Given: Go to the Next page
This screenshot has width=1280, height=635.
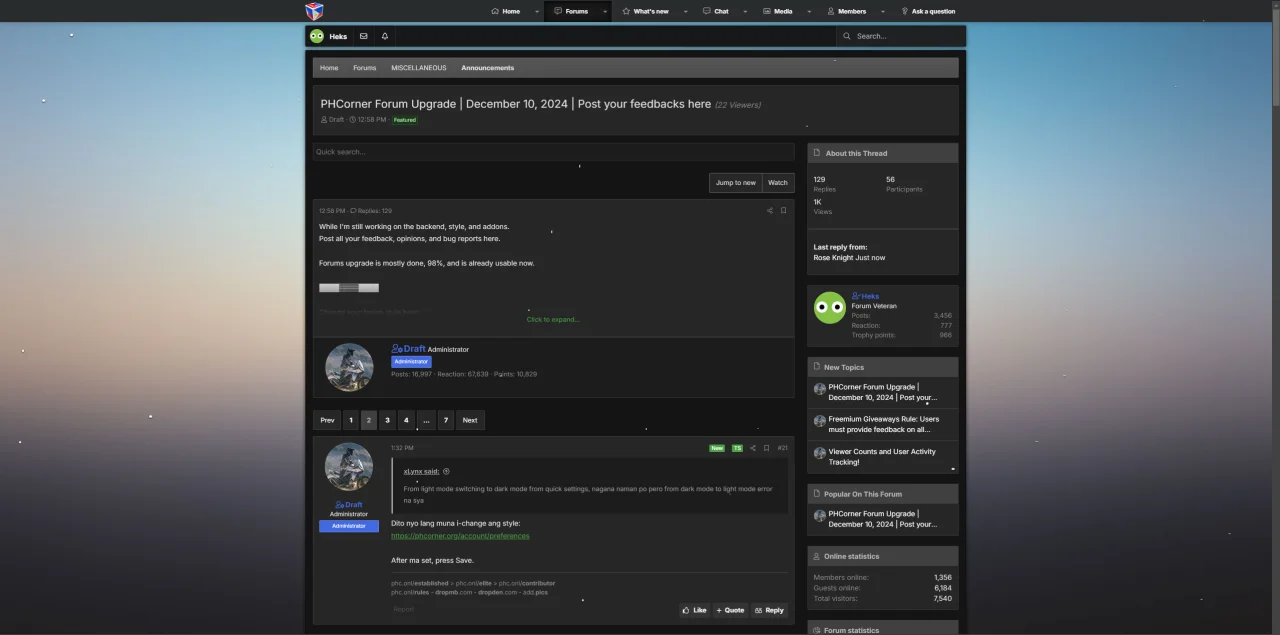Looking at the screenshot, I should [x=470, y=420].
